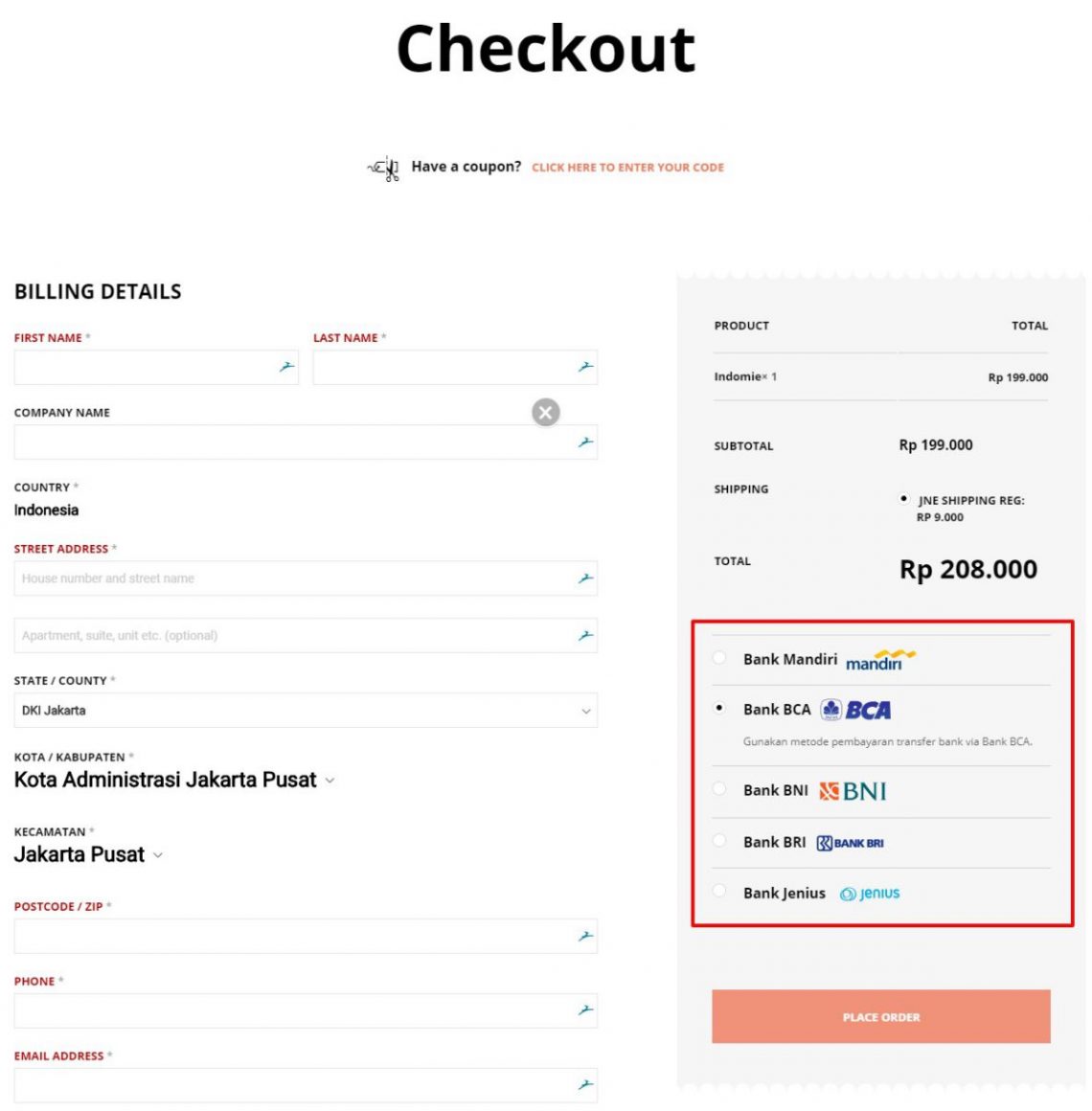
Task: Dismiss with the gray circular X icon
Action: click(x=545, y=412)
